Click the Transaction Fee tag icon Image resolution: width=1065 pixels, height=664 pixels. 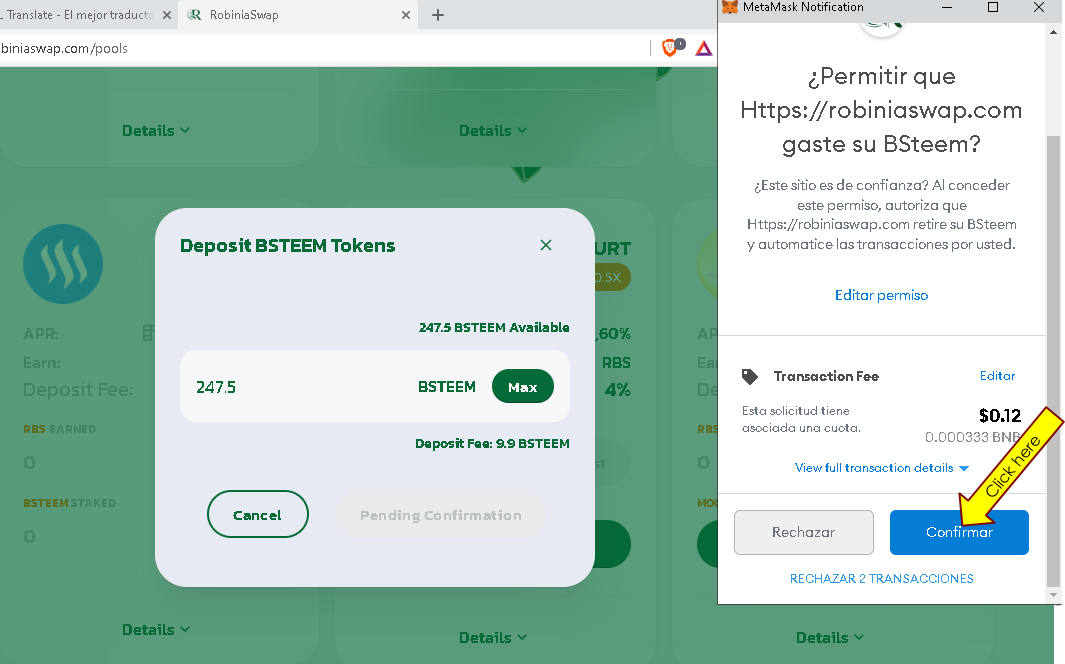coord(749,376)
